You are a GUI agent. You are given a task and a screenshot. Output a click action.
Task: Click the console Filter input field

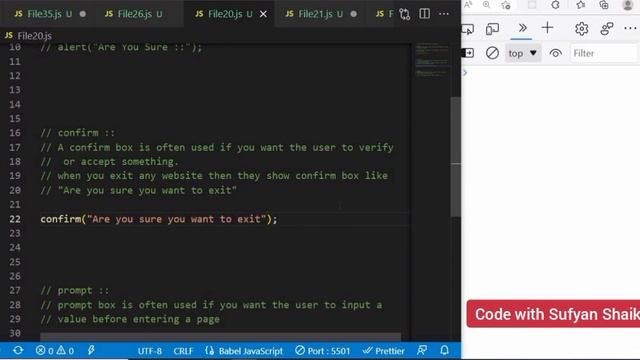(x=604, y=53)
